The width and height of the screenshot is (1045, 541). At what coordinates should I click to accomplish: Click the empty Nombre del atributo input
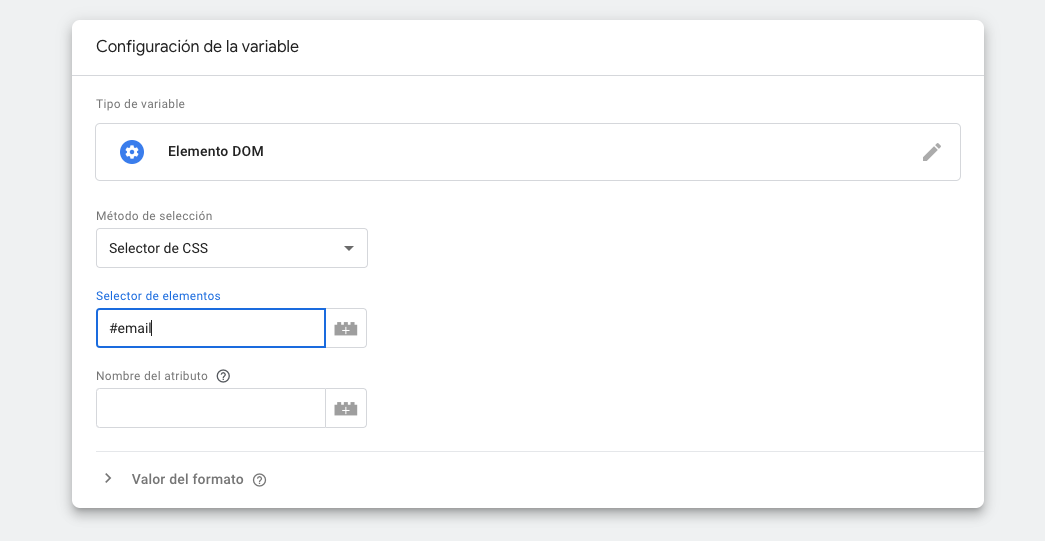(x=210, y=408)
